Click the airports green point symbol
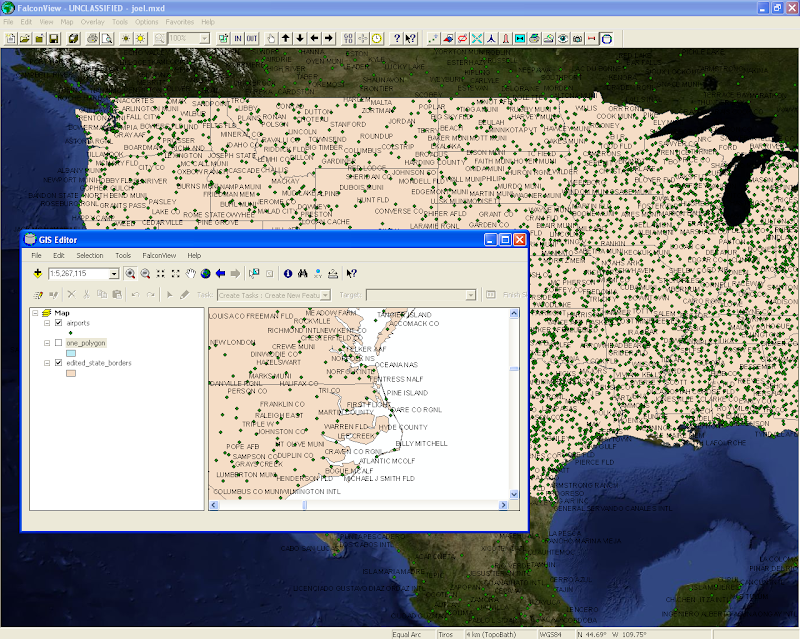Image resolution: width=800 pixels, height=639 pixels. point(70,333)
